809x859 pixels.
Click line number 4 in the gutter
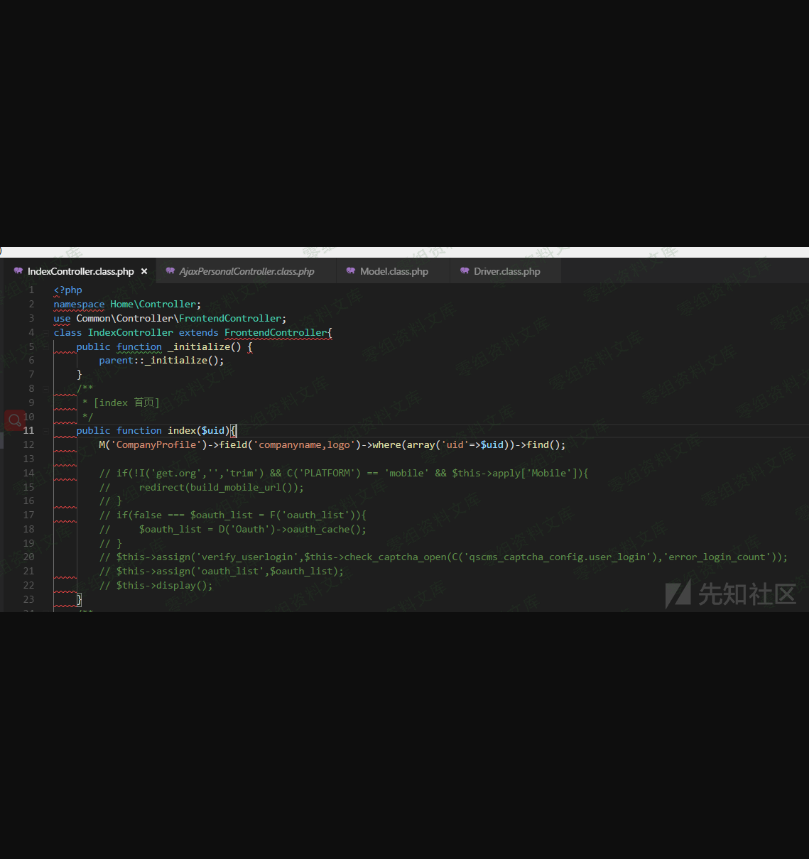click(x=32, y=333)
